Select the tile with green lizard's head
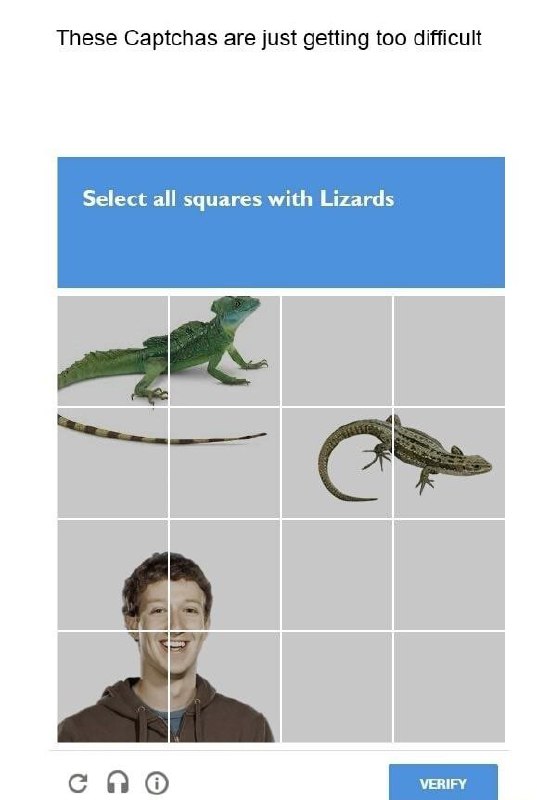537x800 pixels. coord(225,351)
